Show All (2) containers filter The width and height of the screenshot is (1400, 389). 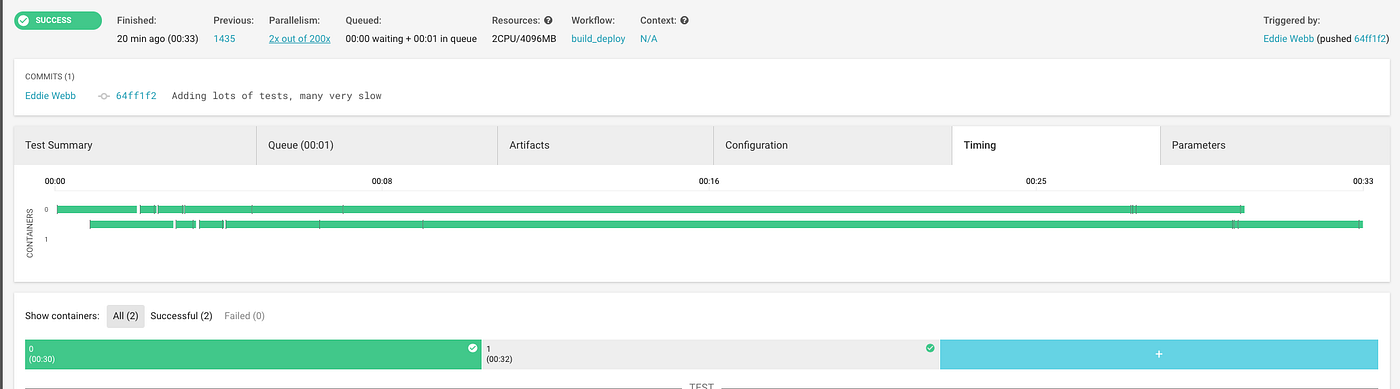click(x=126, y=316)
